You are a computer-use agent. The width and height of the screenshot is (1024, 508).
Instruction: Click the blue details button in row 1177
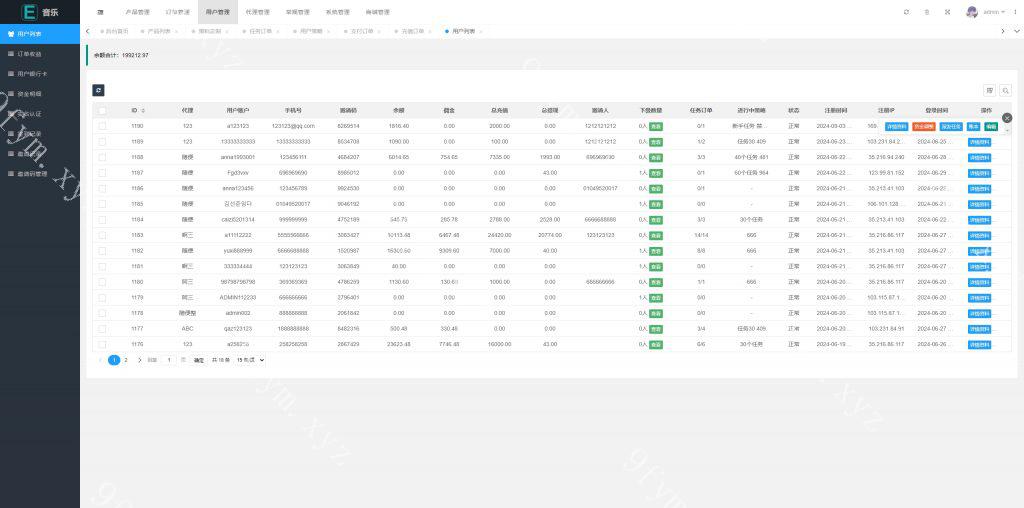pyautogui.click(x=979, y=329)
